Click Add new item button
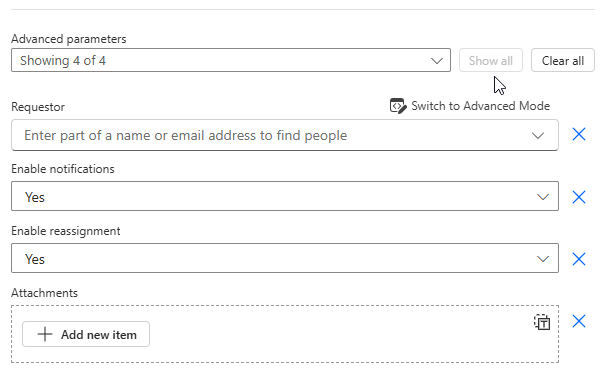Viewport: 606px width, 378px height. click(86, 334)
